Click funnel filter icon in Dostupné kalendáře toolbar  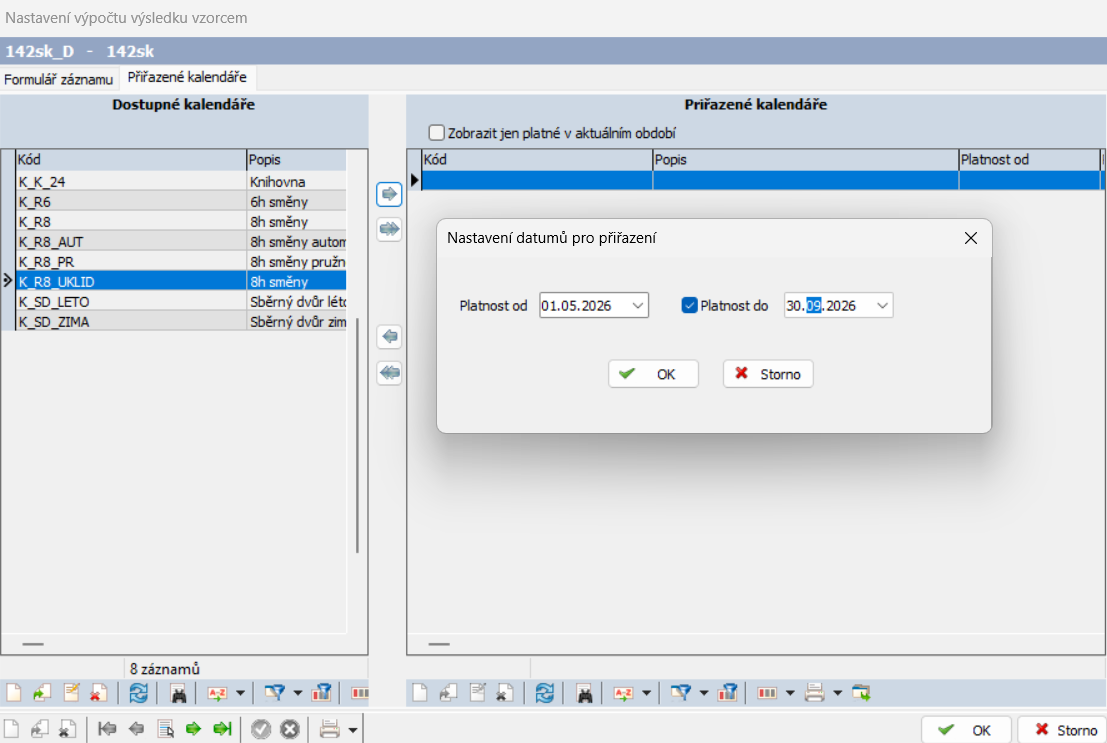[x=274, y=693]
